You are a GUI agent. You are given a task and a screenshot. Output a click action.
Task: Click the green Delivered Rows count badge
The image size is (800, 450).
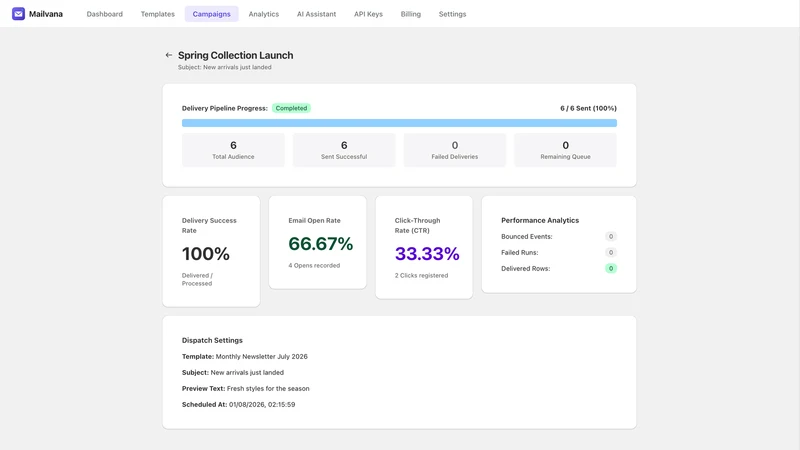tap(611, 268)
